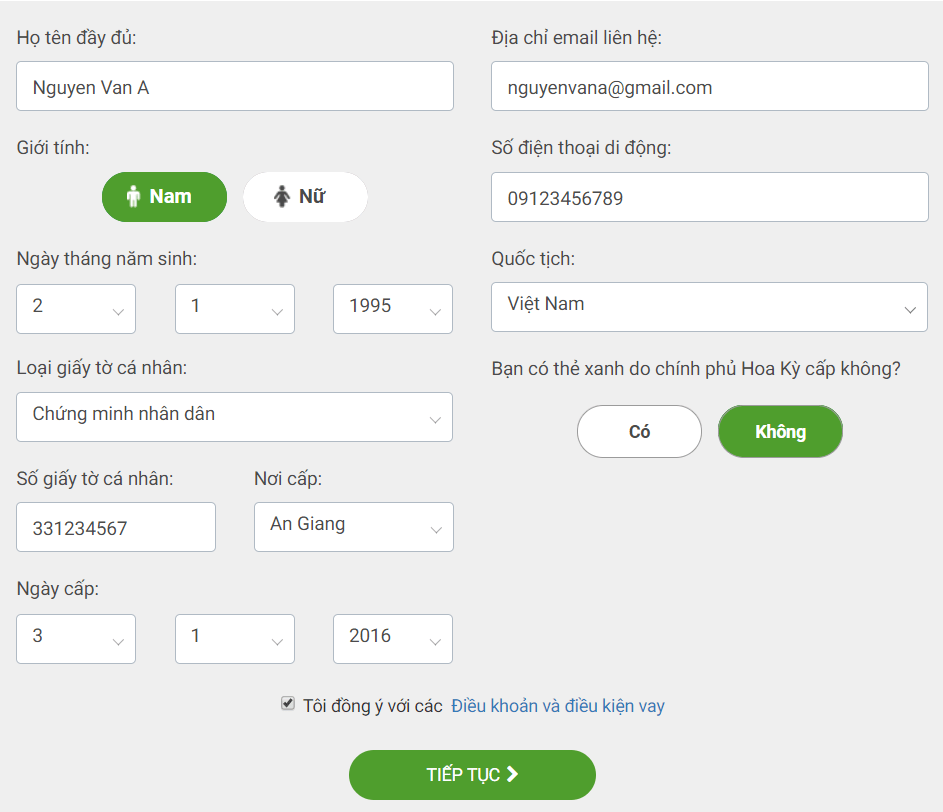The image size is (943, 812).
Task: Expand the Quốc tịch nationality dropdown
Action: 709,307
